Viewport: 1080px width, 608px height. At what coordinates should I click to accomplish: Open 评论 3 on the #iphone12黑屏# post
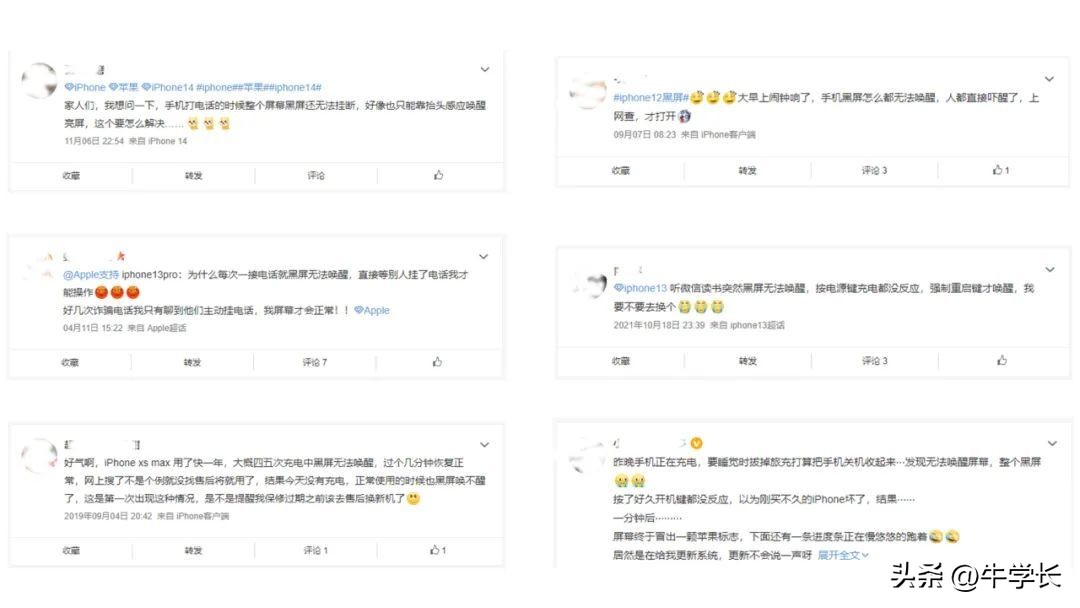(874, 170)
